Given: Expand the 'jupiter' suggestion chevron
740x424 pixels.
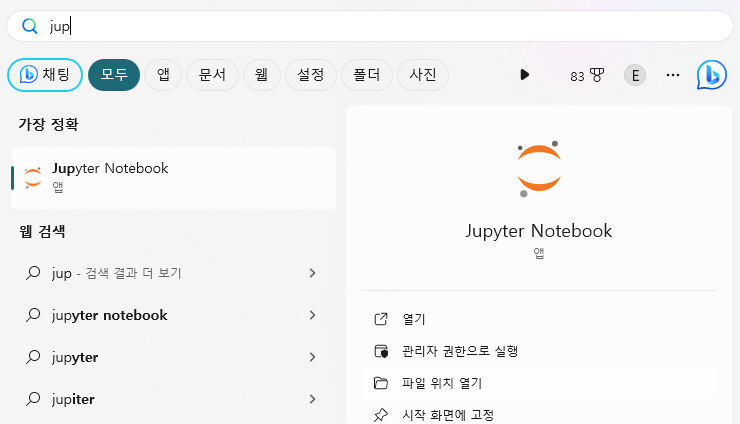Looking at the screenshot, I should coord(312,399).
